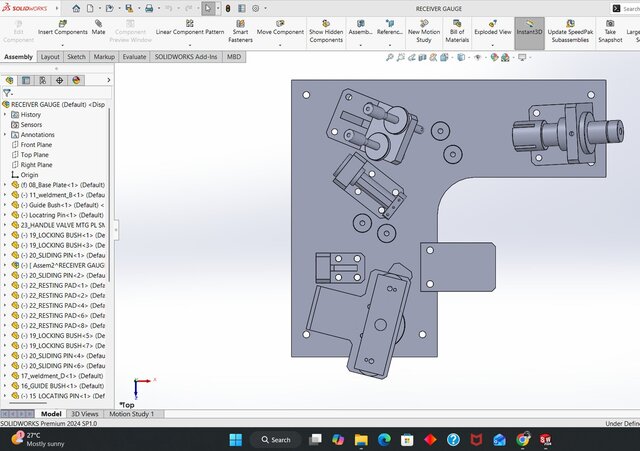Select the Front Plane in tree

32,145
